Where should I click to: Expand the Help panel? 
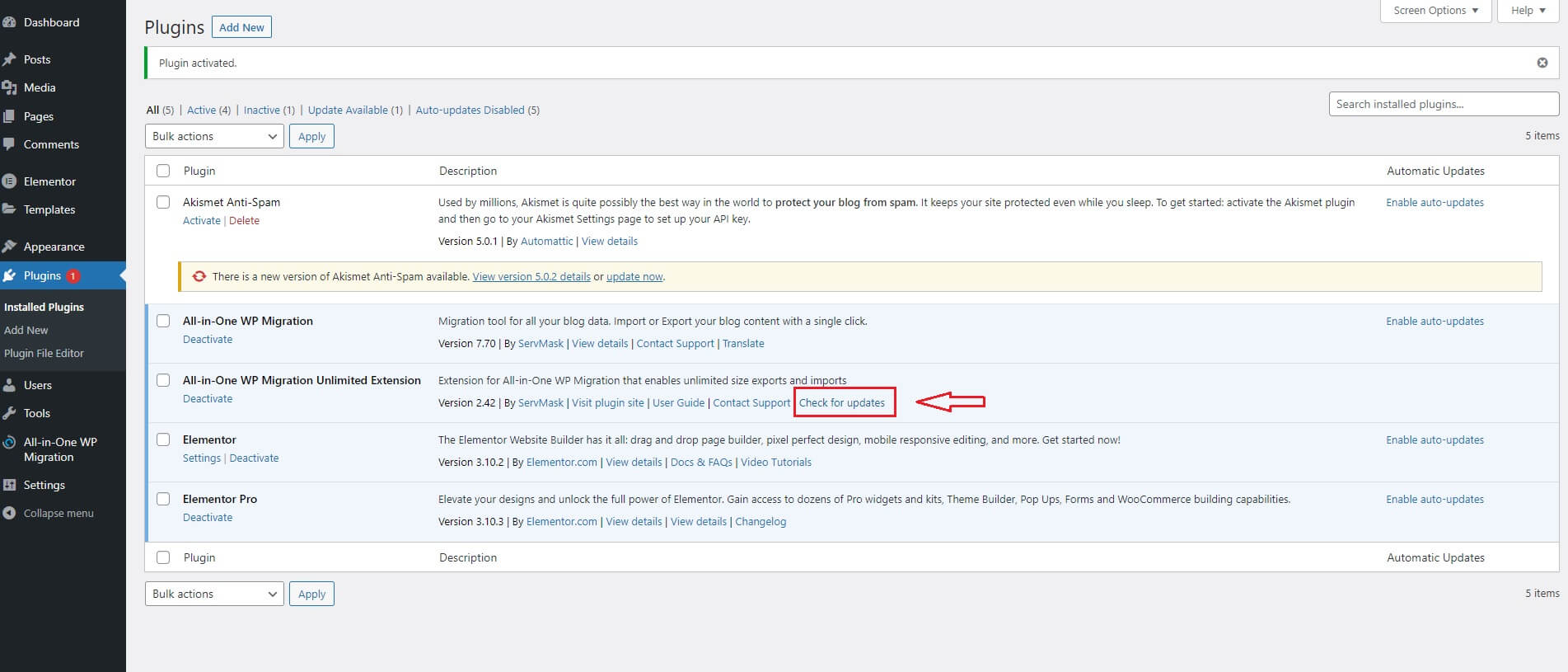pyautogui.click(x=1528, y=11)
